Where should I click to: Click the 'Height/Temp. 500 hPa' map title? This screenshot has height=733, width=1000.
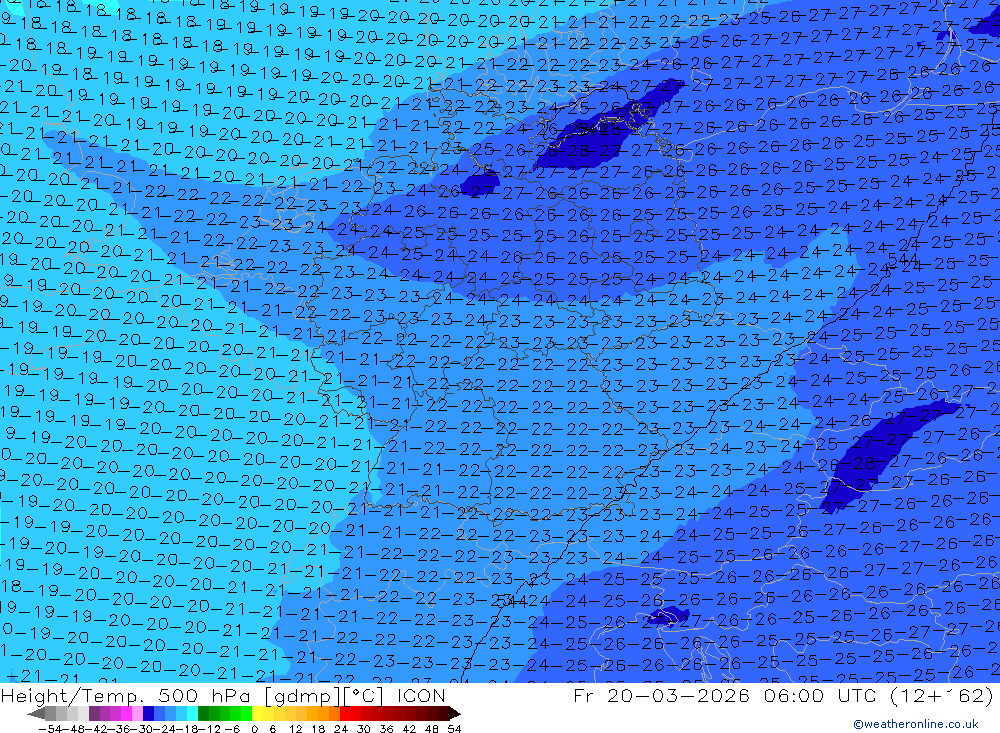click(127, 695)
